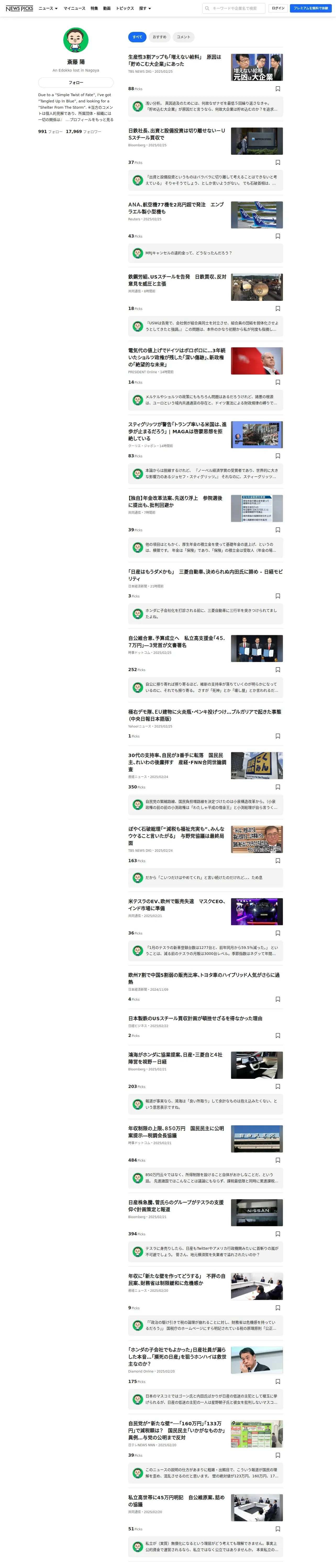Open 484 Picks count on 年収制限 article
Screen dimensions: 336x1568
tap(137, 1160)
